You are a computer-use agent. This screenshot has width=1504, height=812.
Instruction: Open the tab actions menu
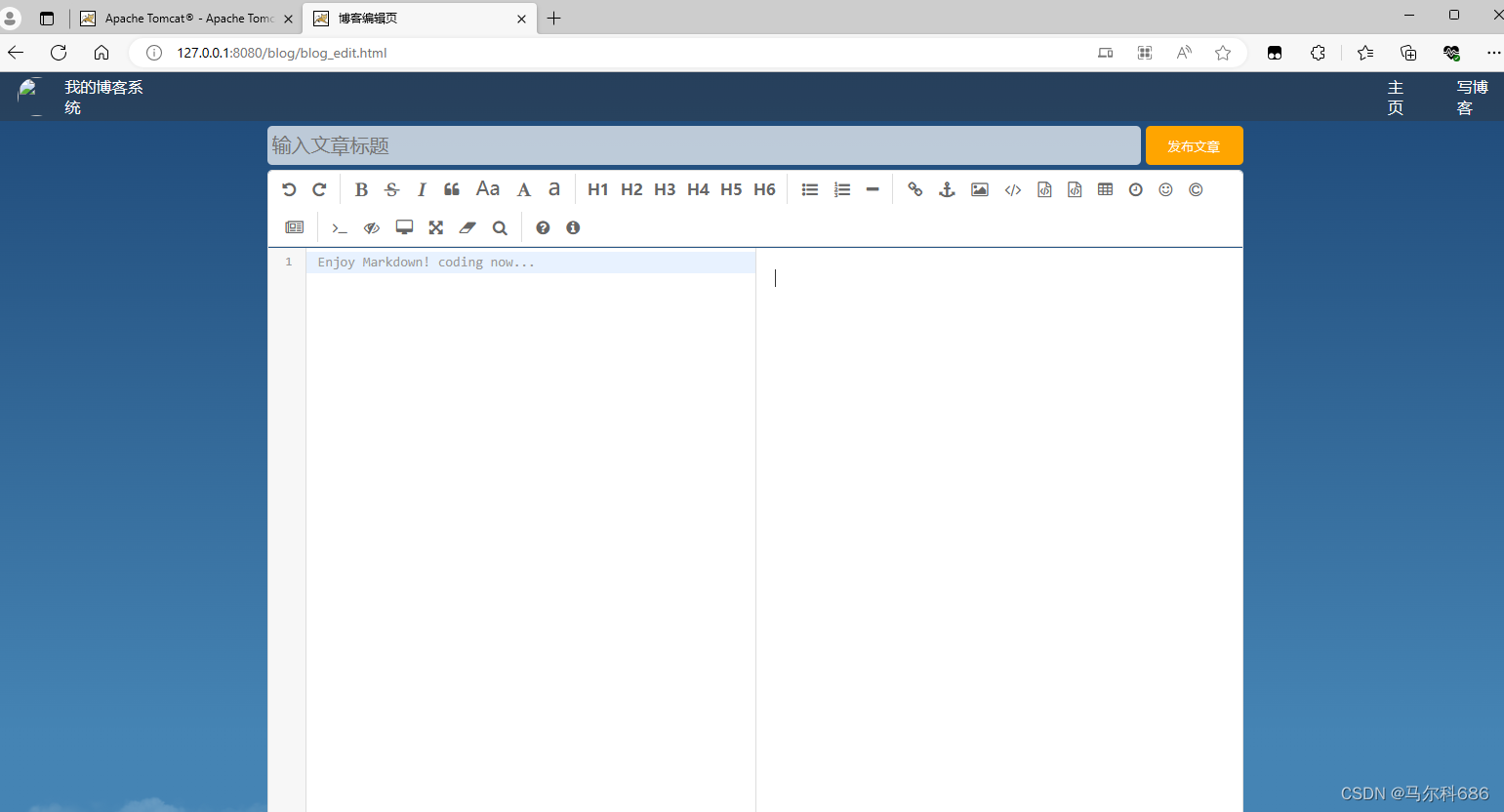coord(47,19)
